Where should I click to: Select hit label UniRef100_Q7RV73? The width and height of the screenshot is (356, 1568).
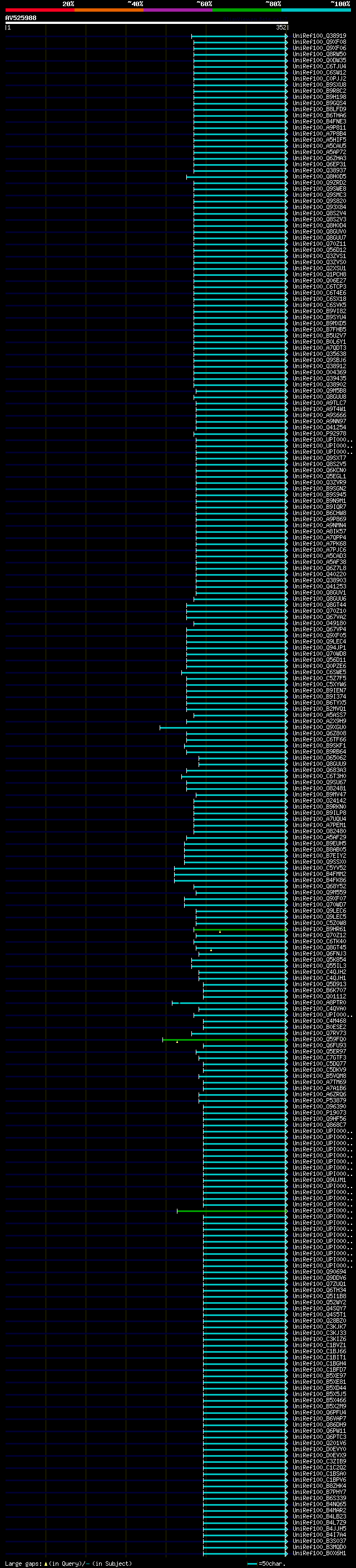coord(319,1033)
